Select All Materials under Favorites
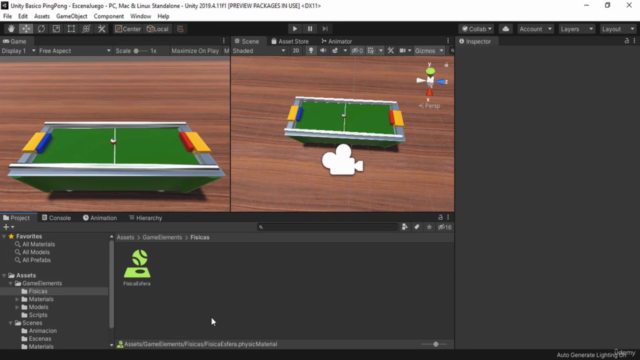Viewport: 640px width, 360px height. 38,244
